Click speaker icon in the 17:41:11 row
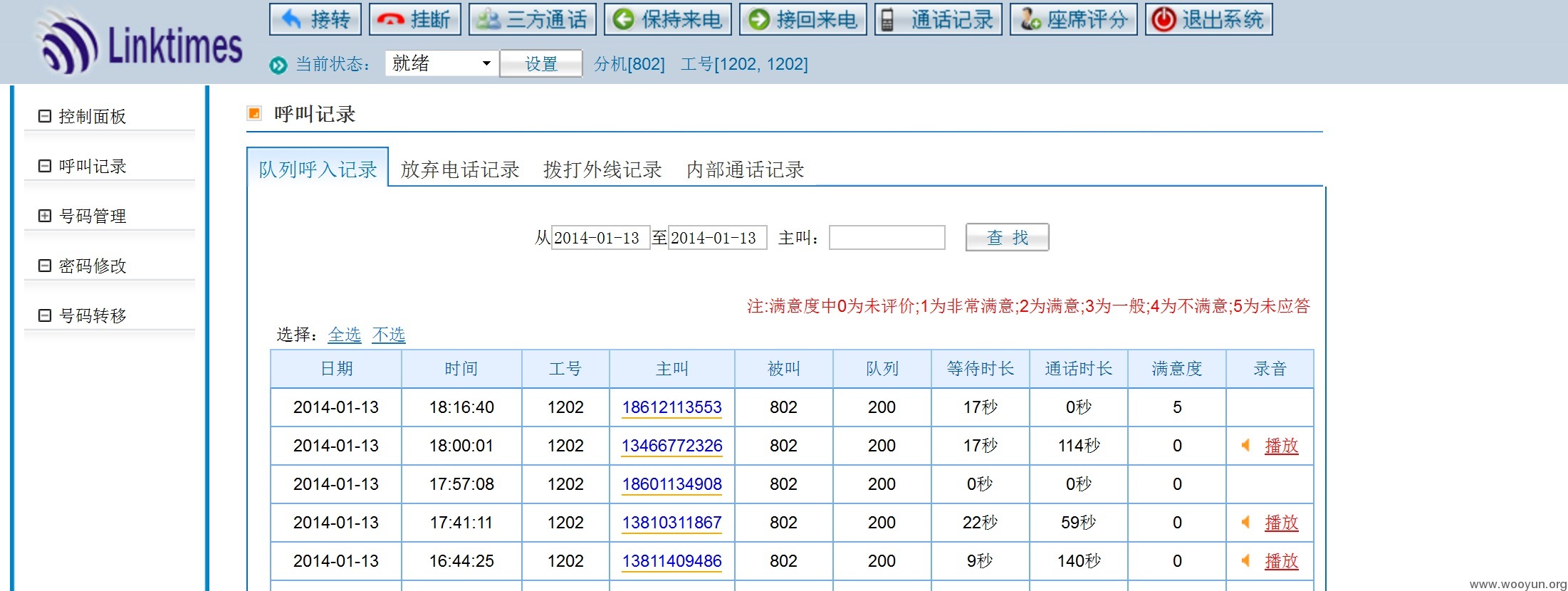1568x591 pixels. (1246, 523)
